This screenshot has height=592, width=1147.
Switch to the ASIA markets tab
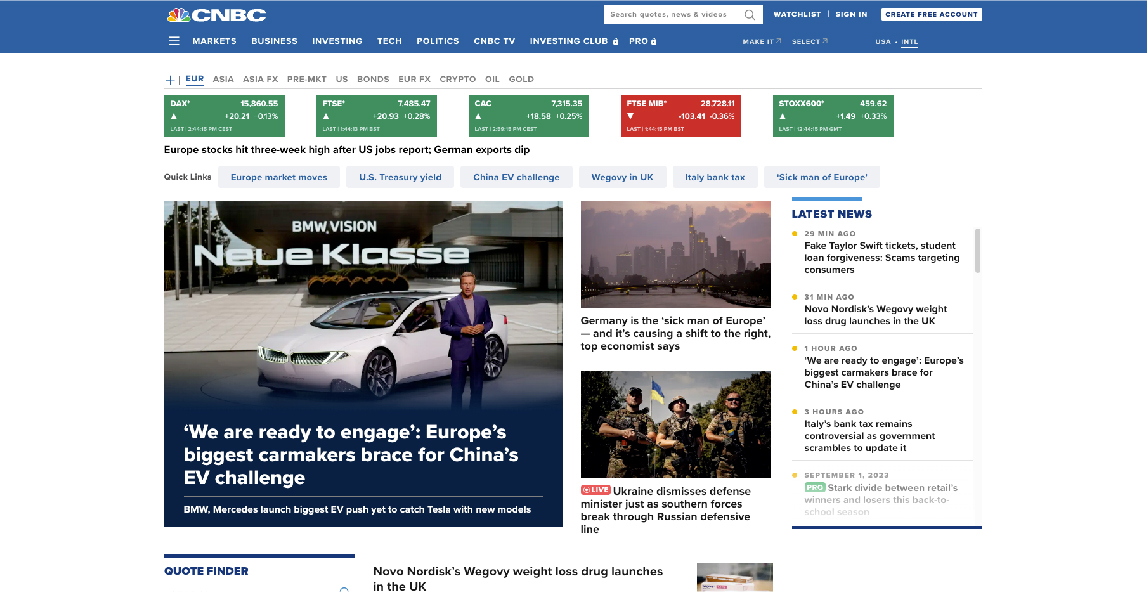pyautogui.click(x=223, y=79)
